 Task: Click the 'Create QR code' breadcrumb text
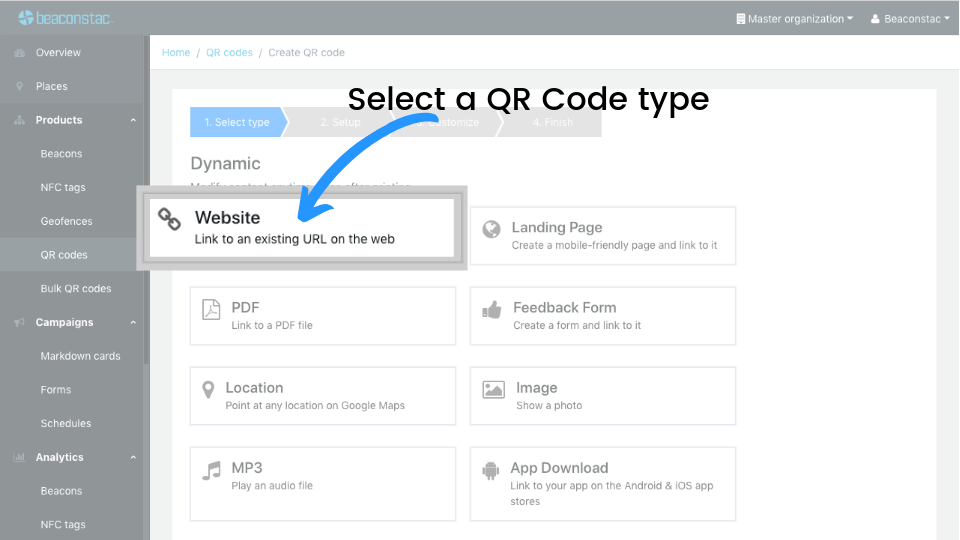(x=306, y=53)
